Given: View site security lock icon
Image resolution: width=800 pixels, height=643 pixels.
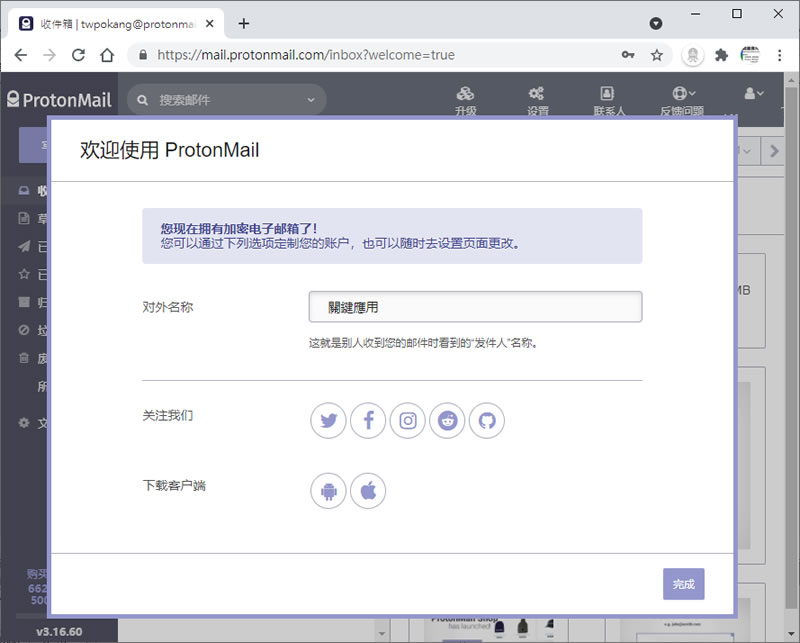Looking at the screenshot, I should click(143, 55).
